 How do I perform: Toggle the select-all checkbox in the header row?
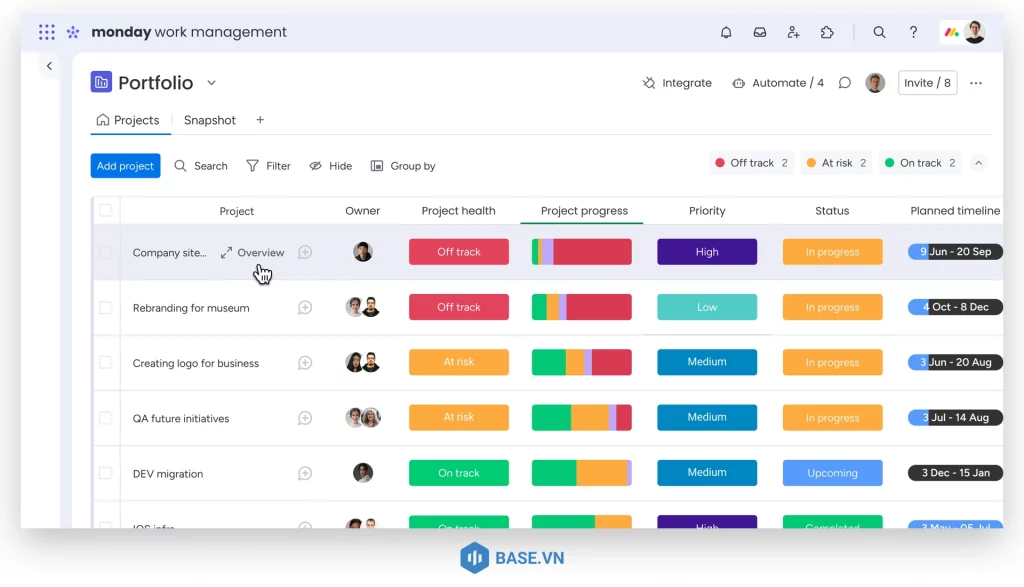point(107,211)
